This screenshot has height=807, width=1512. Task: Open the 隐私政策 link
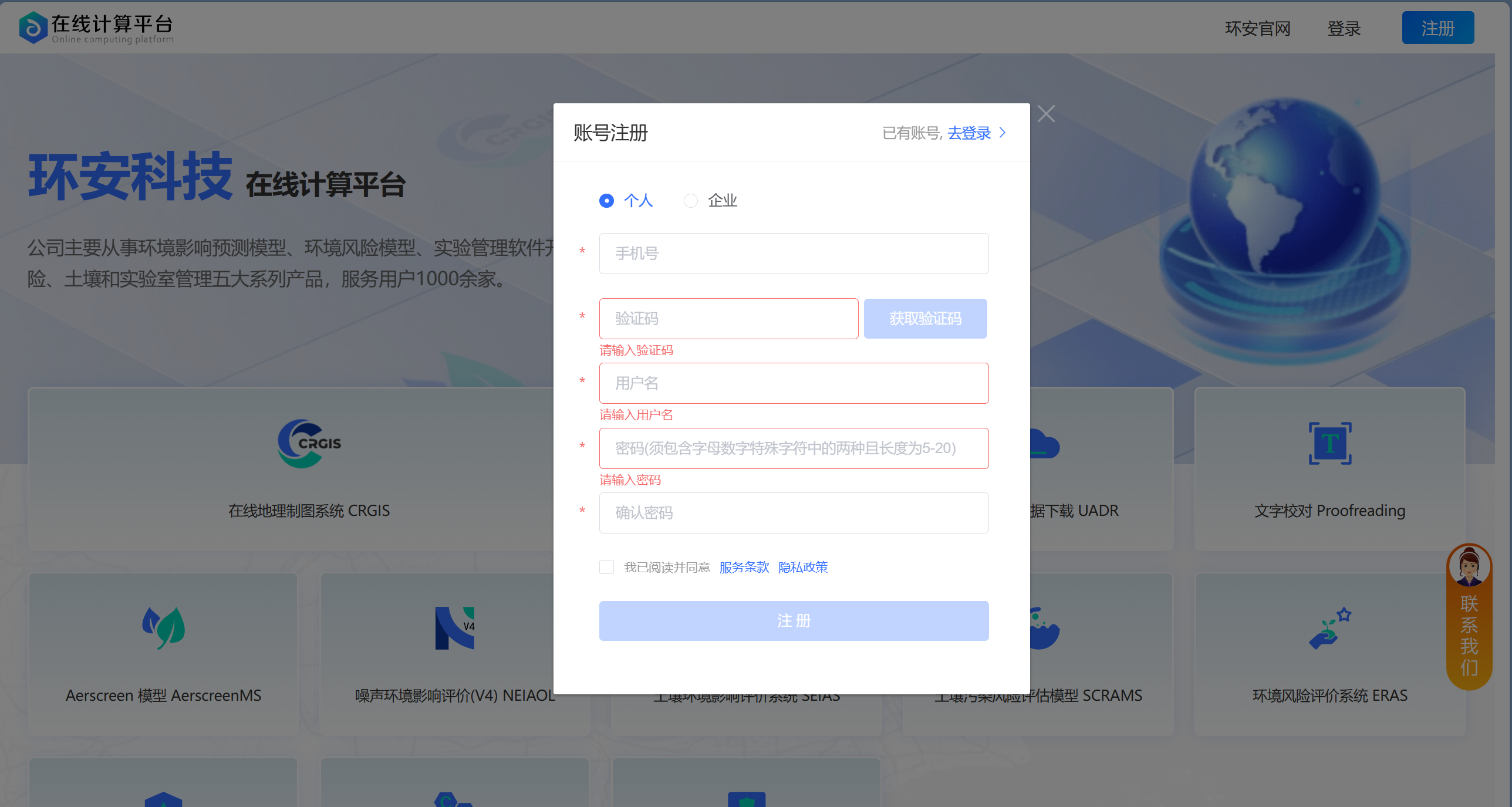(802, 567)
